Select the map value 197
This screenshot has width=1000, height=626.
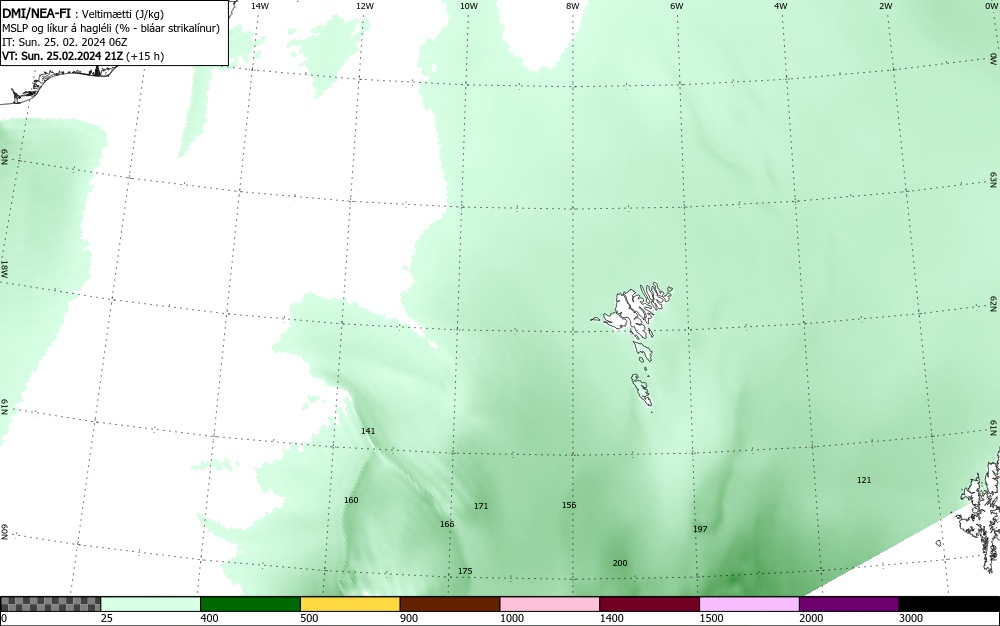point(700,529)
